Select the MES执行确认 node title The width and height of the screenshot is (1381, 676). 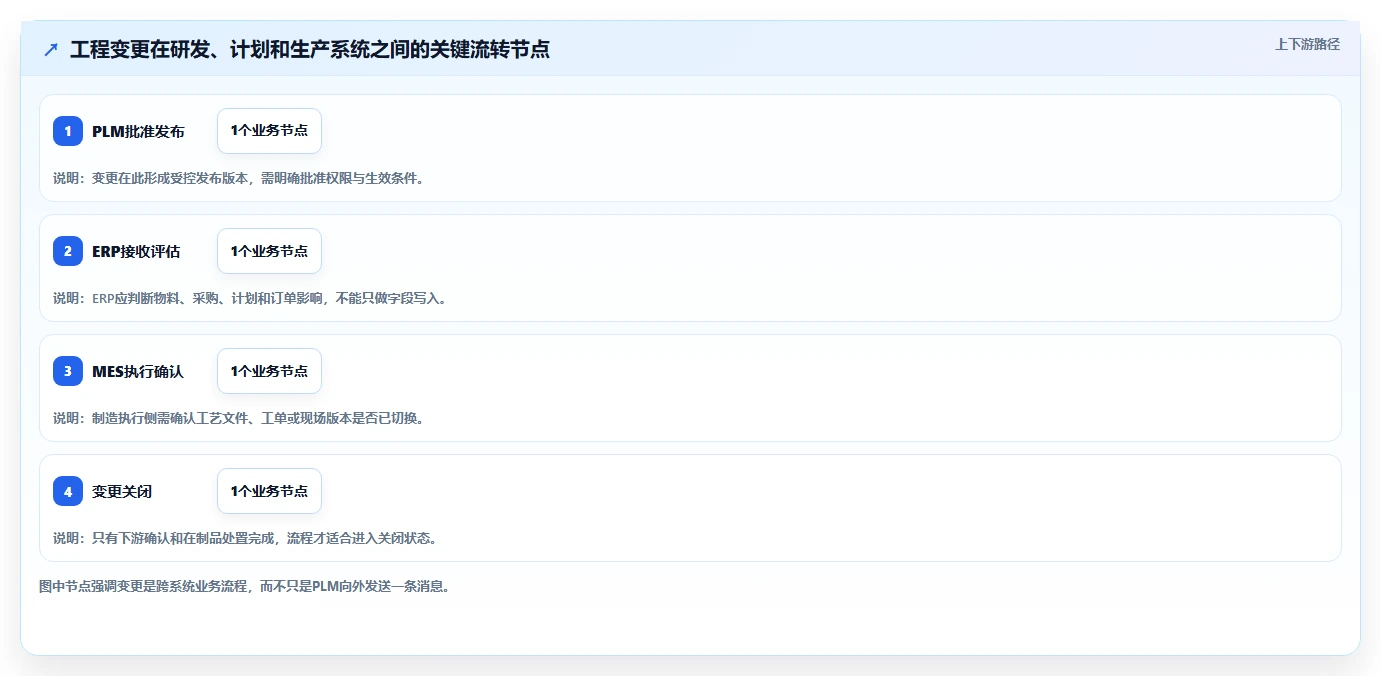click(138, 371)
